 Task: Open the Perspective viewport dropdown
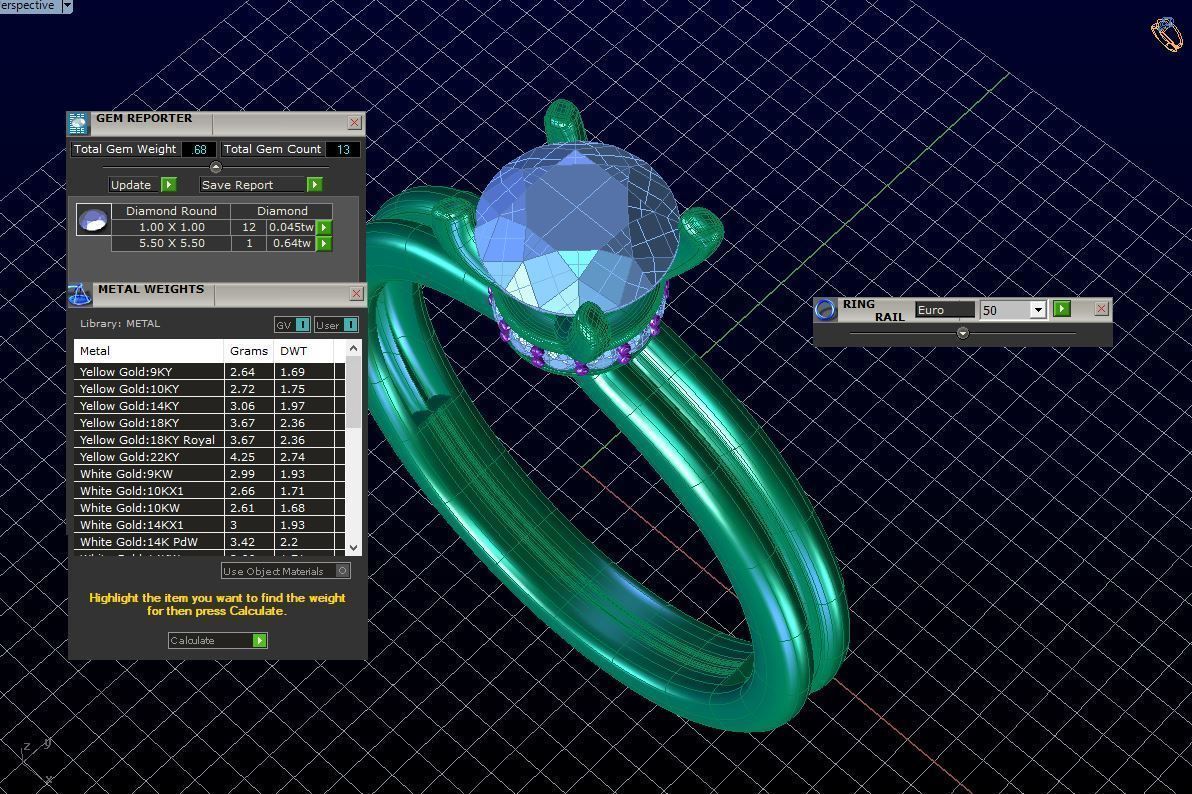point(67,6)
